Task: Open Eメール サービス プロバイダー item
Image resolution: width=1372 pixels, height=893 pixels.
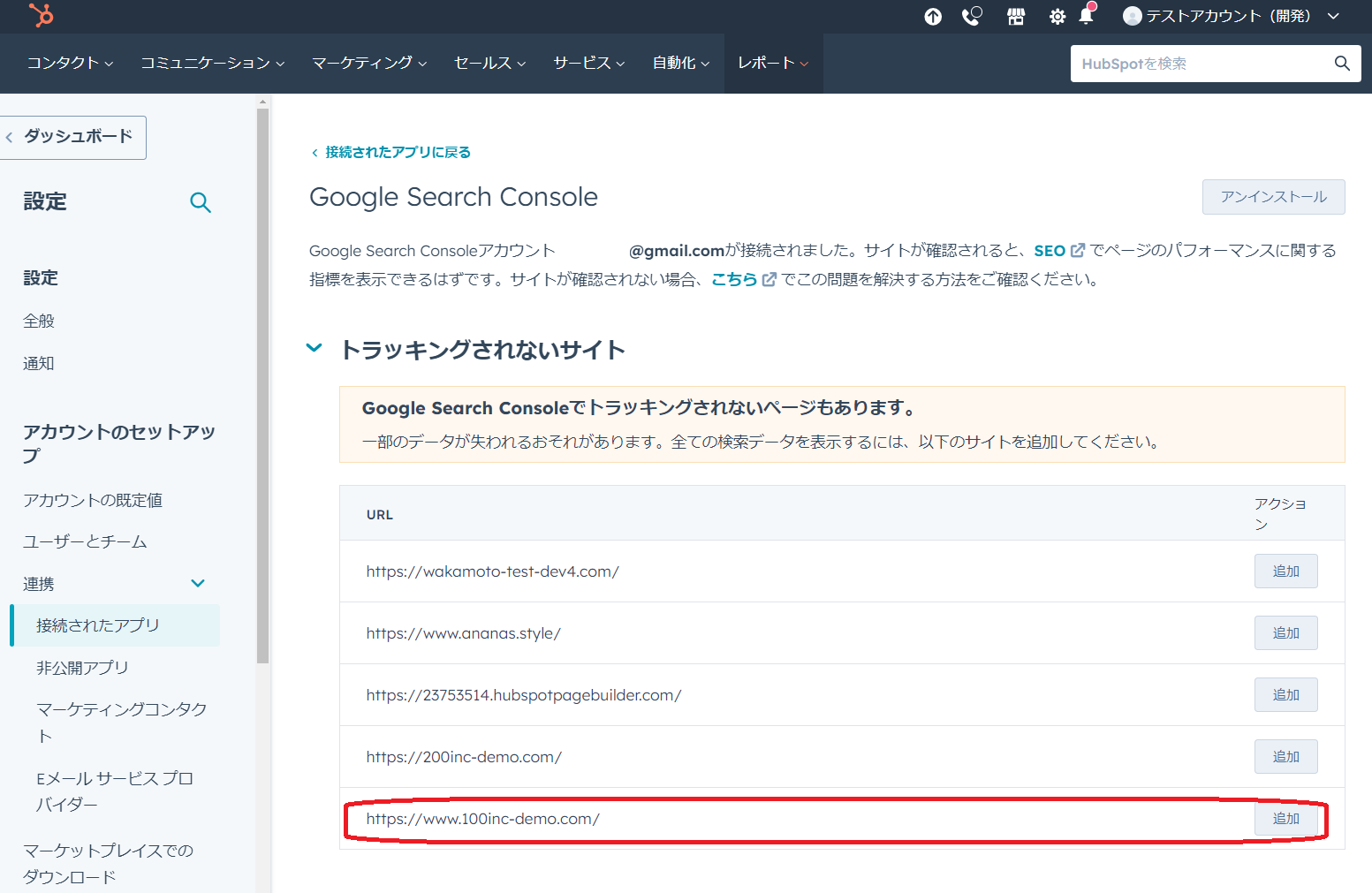Action: pyautogui.click(x=115, y=791)
